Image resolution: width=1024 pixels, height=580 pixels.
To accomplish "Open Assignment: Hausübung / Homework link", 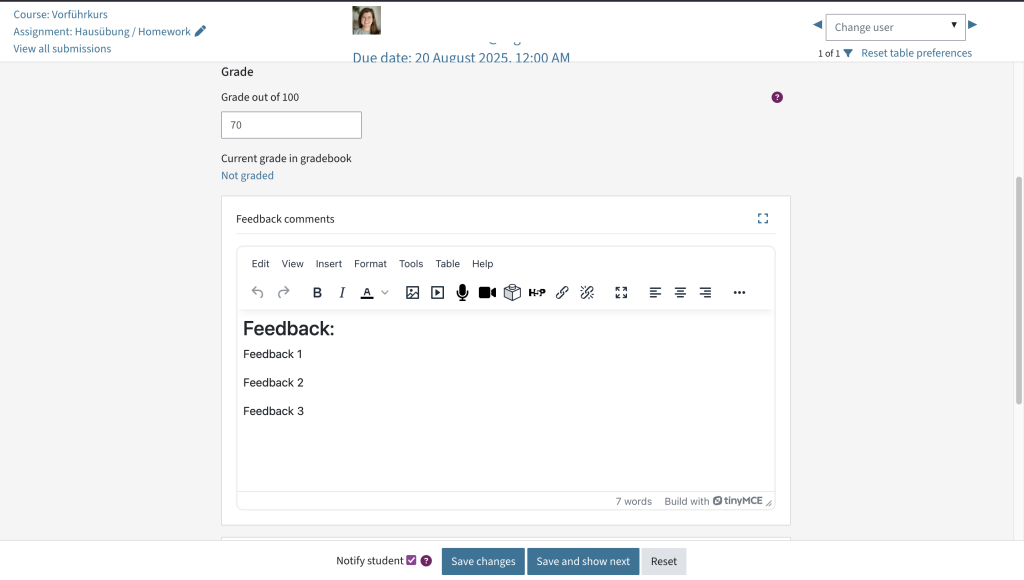I will click(102, 31).
